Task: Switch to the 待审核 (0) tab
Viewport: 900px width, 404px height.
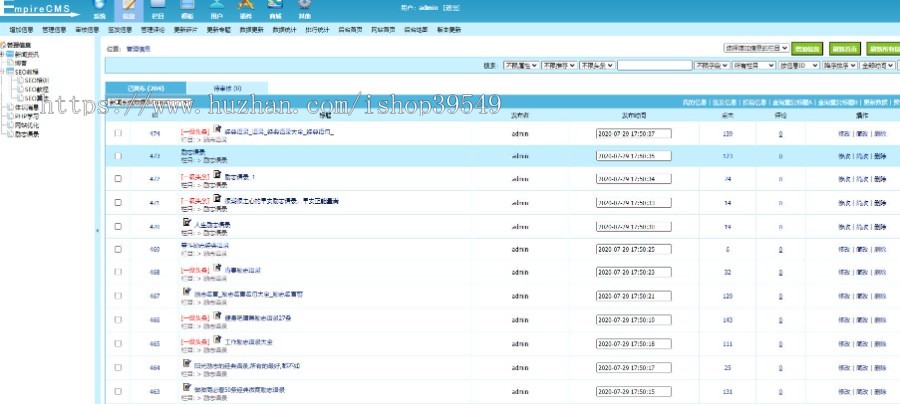Action: tap(227, 88)
